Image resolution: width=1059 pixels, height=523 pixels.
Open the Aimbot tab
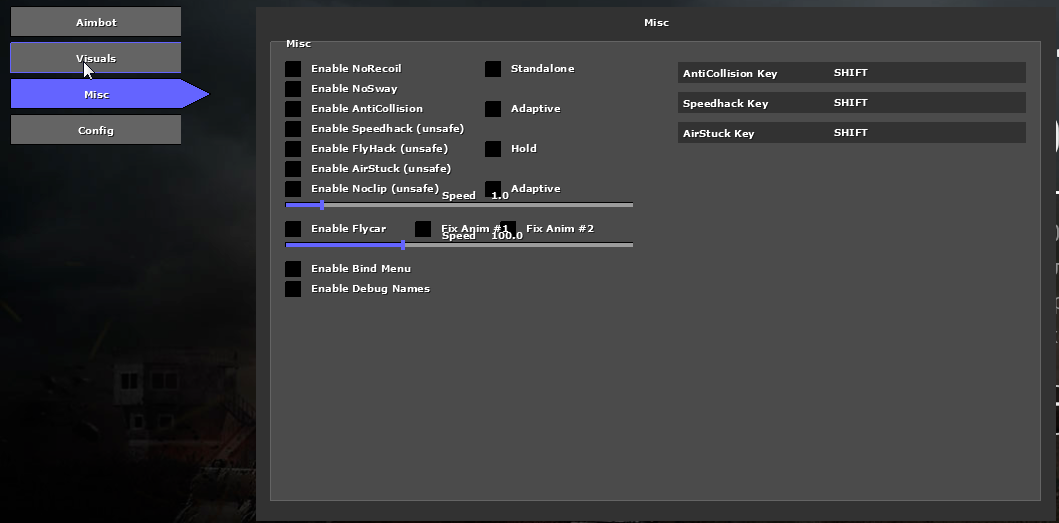[96, 22]
